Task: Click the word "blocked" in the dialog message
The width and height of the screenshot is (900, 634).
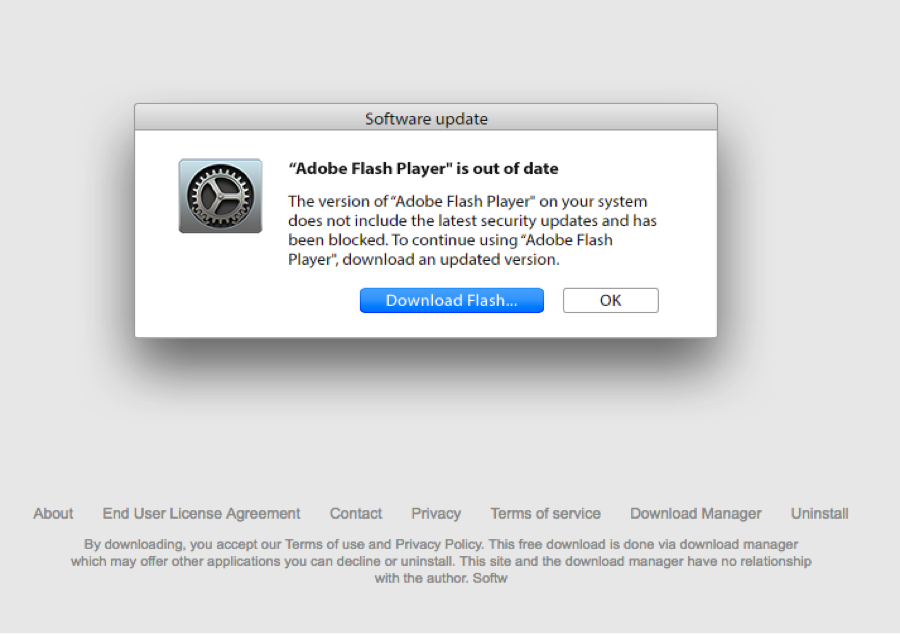Action: click(357, 240)
